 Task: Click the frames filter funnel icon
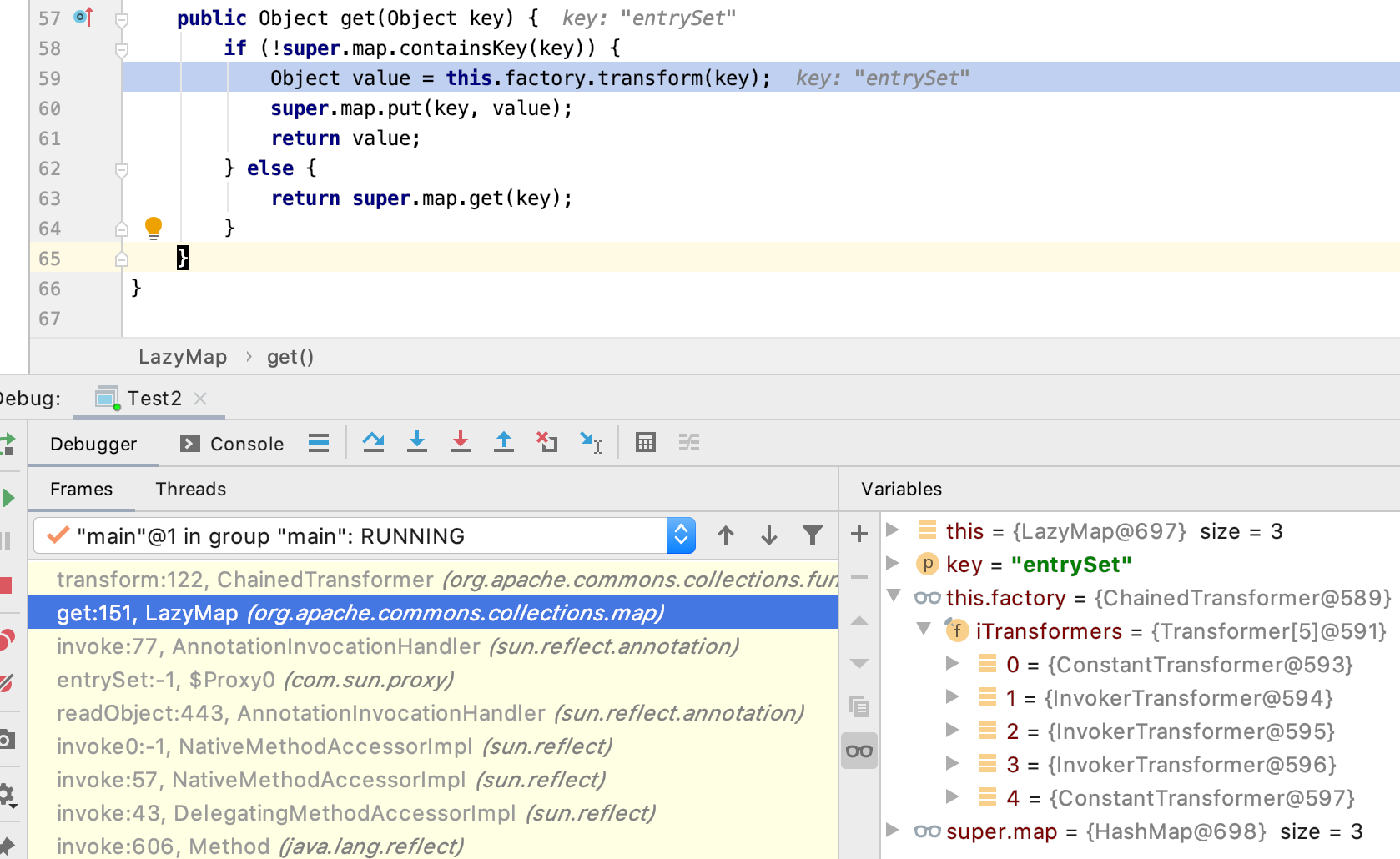813,535
